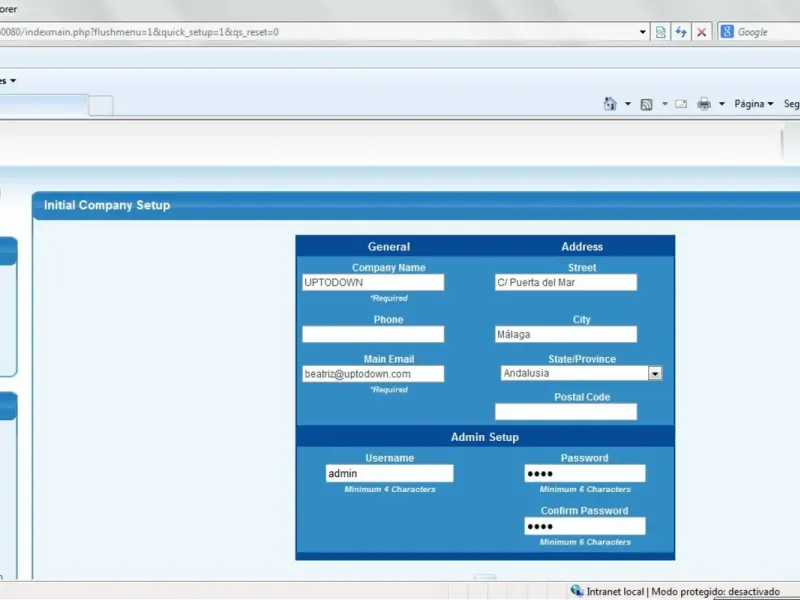Click the Minimum 4 Characters hint text

tap(390, 489)
